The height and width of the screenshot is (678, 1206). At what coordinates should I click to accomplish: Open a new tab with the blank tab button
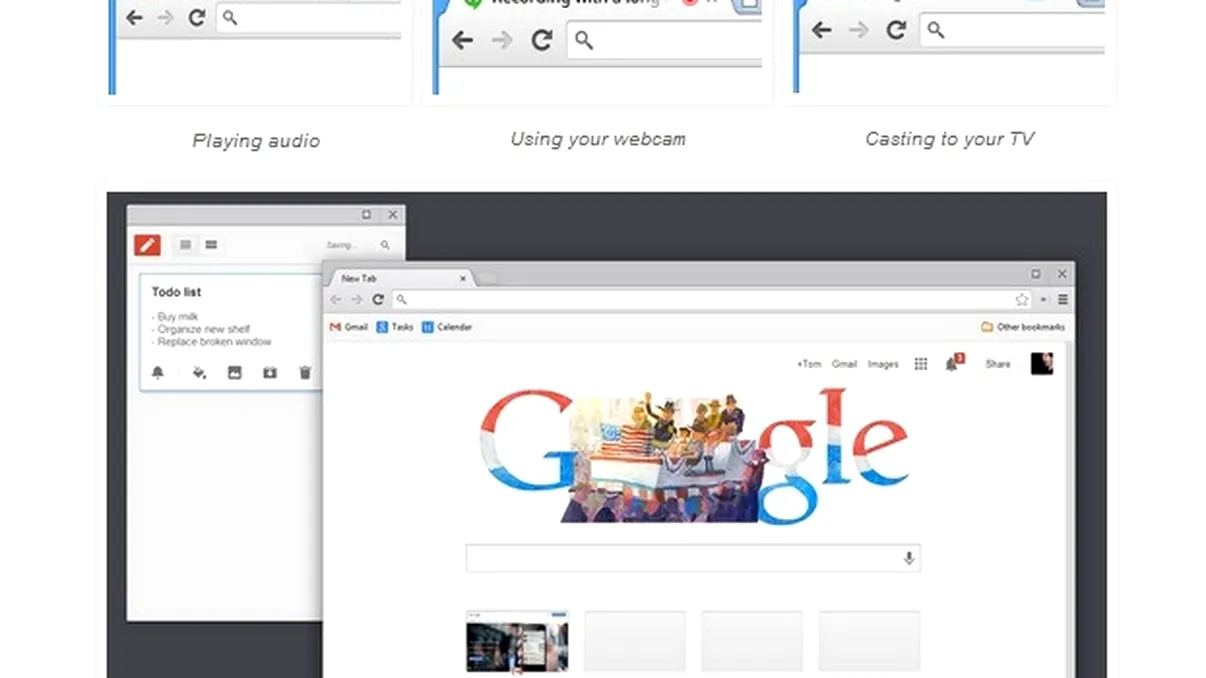(487, 279)
